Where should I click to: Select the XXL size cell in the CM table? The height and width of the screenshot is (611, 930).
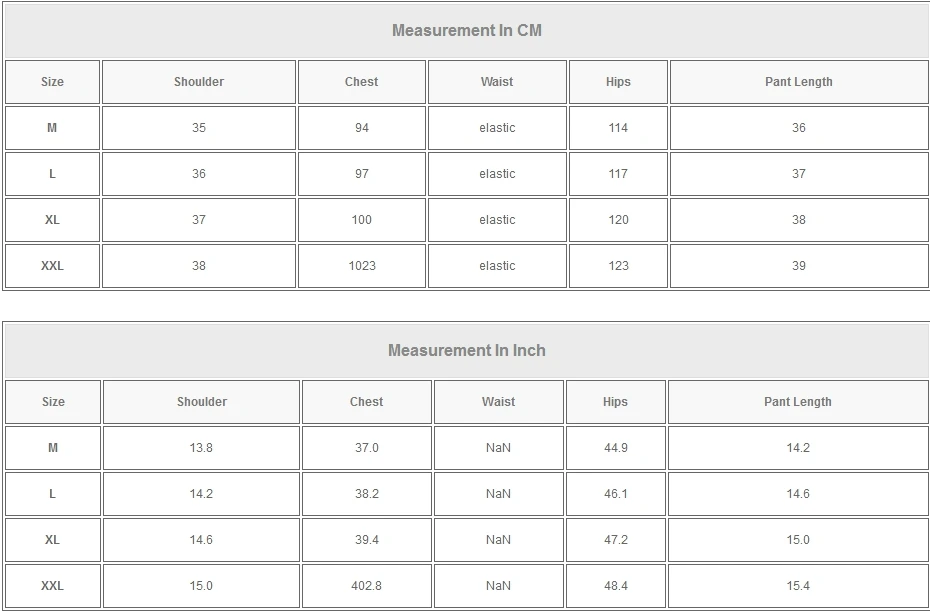52,266
